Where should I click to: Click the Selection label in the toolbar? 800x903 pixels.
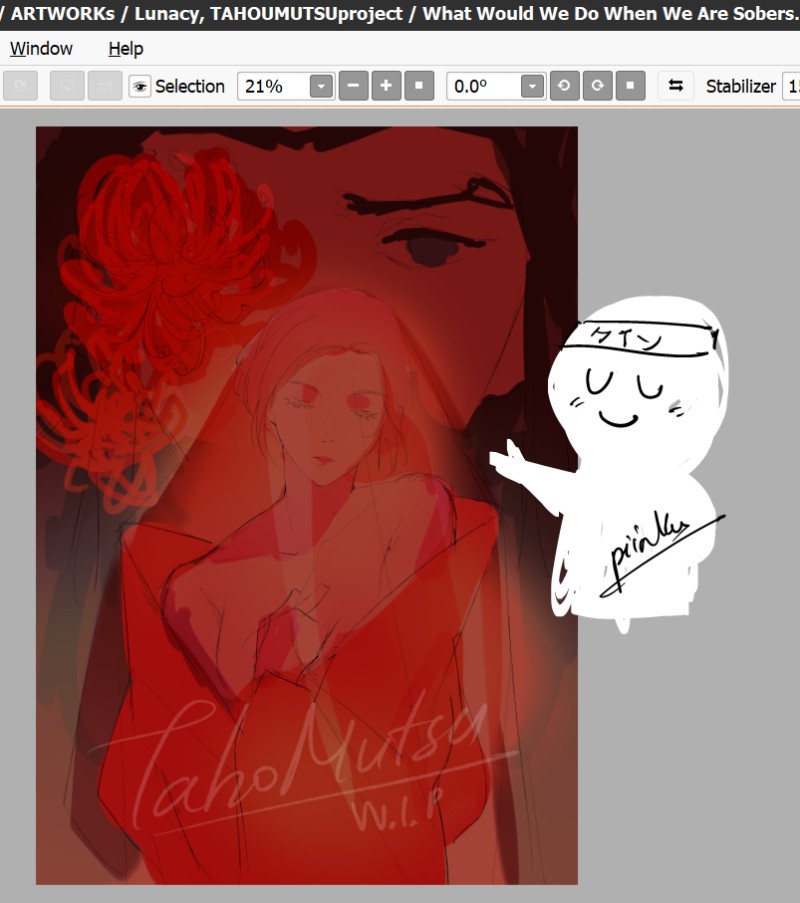pos(189,86)
